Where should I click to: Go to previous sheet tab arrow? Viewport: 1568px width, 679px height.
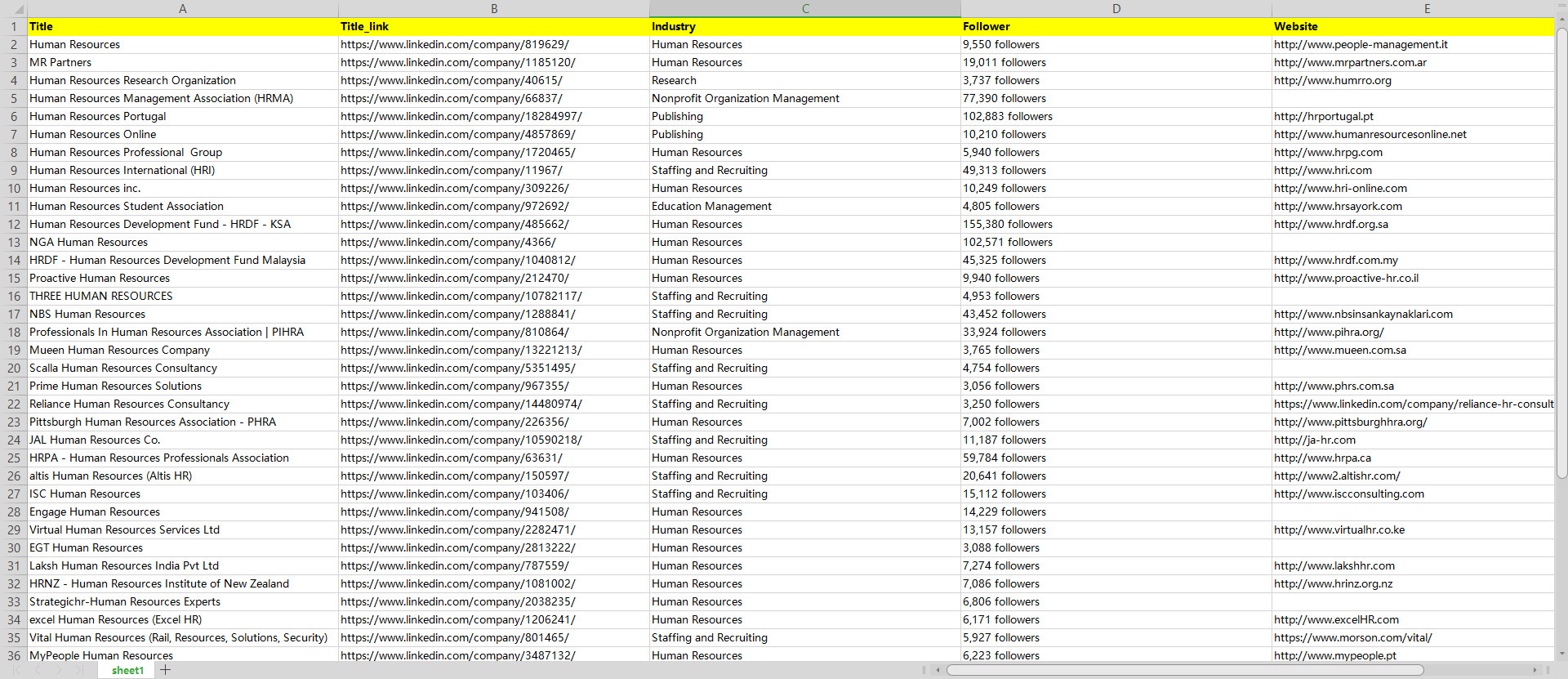pos(38,670)
